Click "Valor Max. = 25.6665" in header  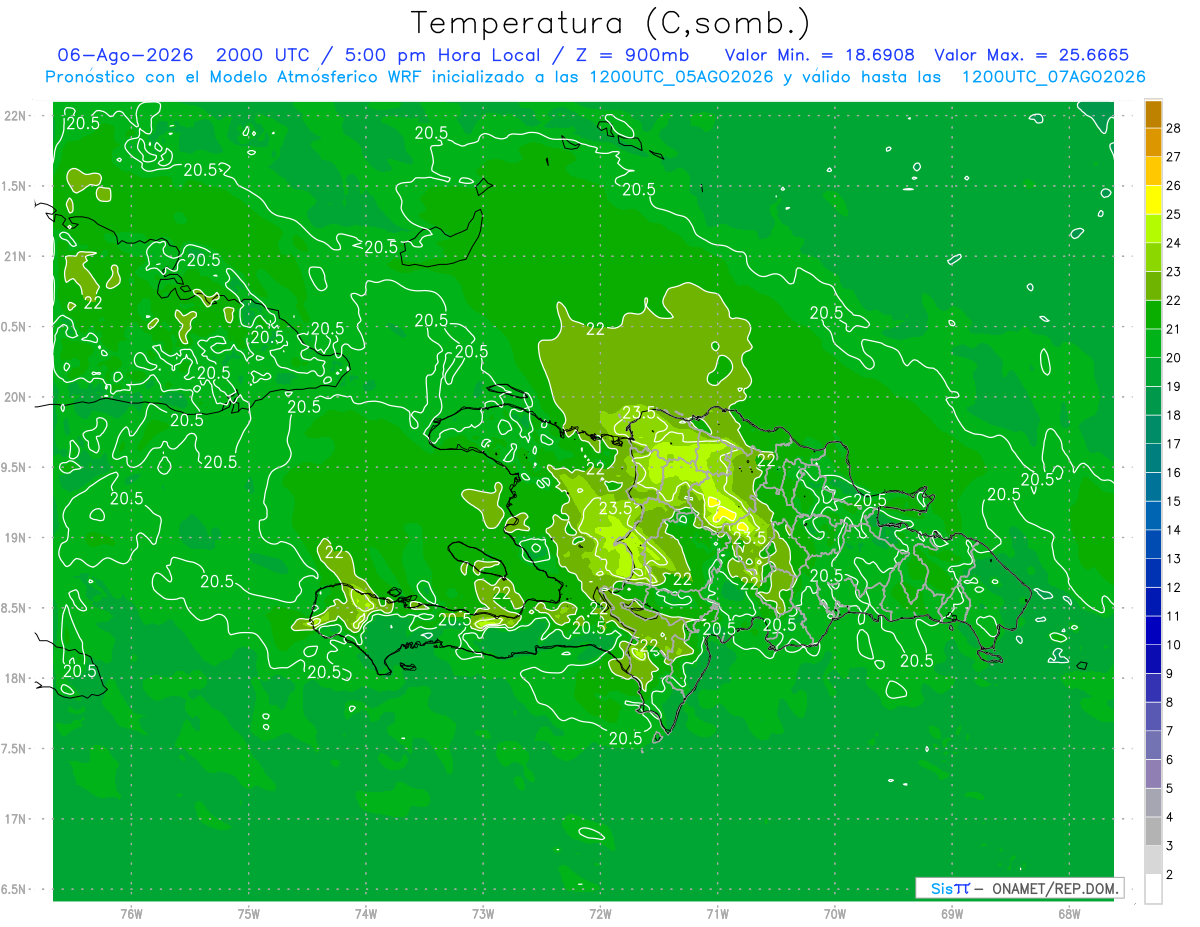click(x=1032, y=55)
